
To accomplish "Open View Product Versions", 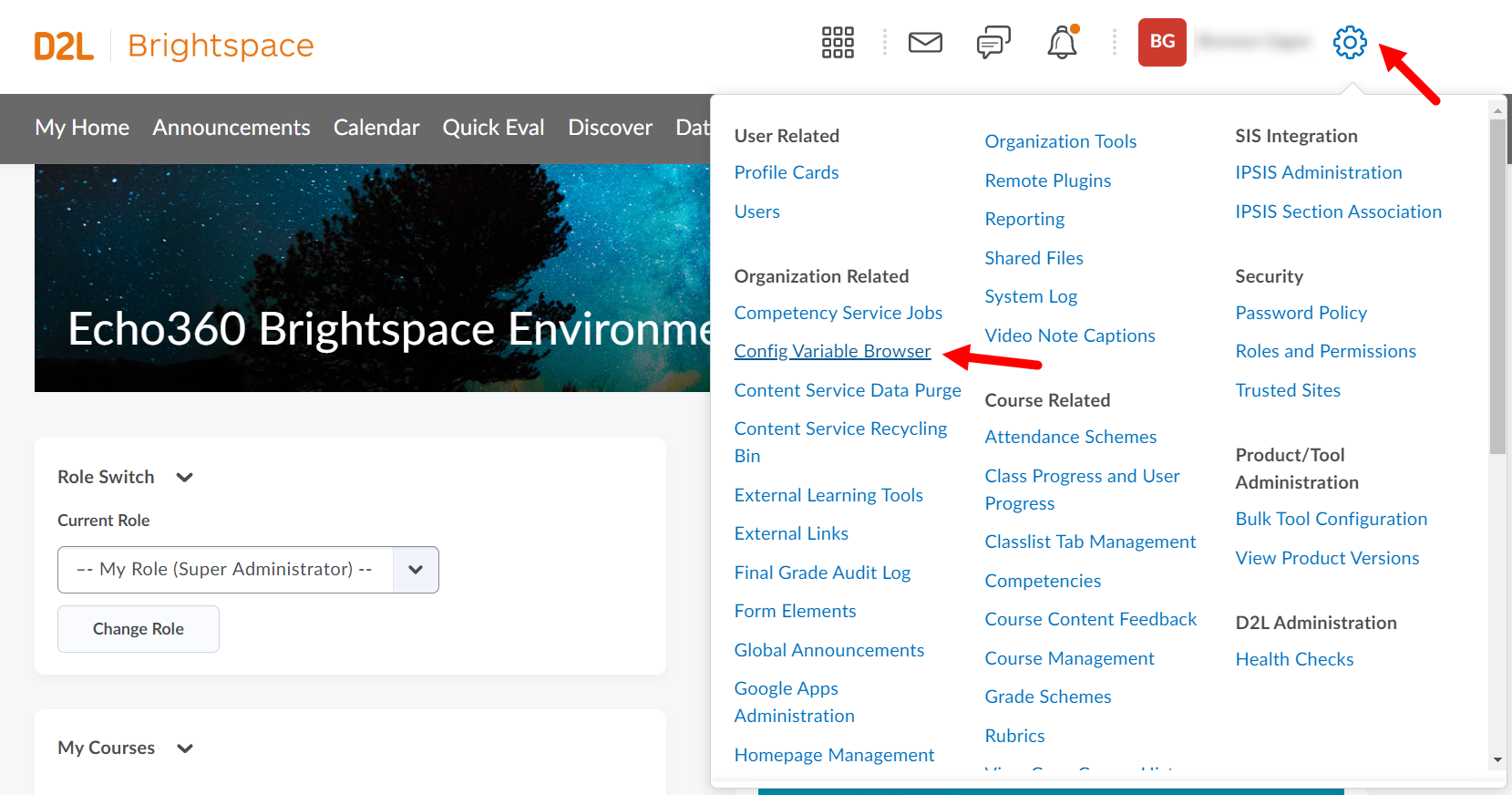I will 1327,558.
